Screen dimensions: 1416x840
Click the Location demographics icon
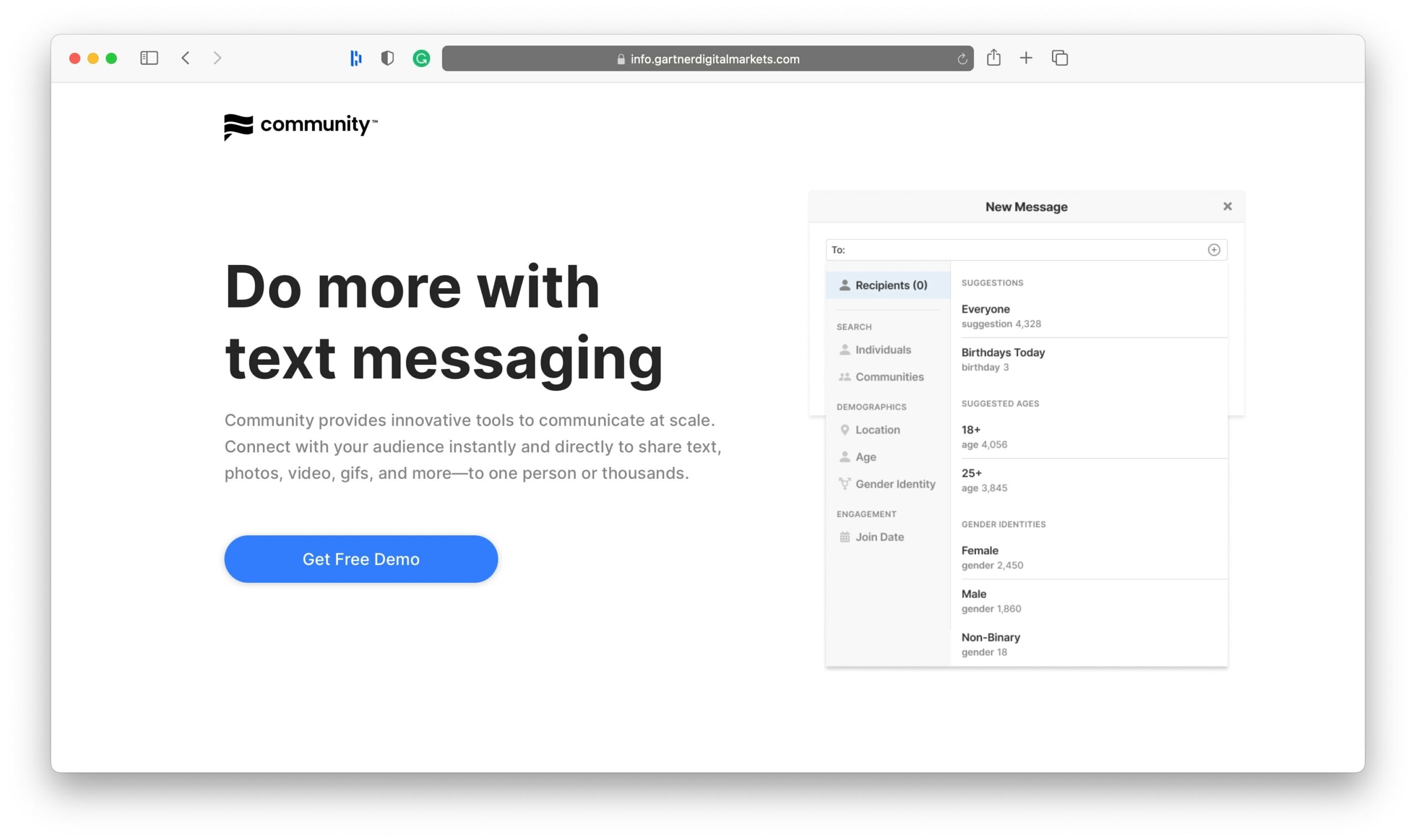click(x=844, y=430)
